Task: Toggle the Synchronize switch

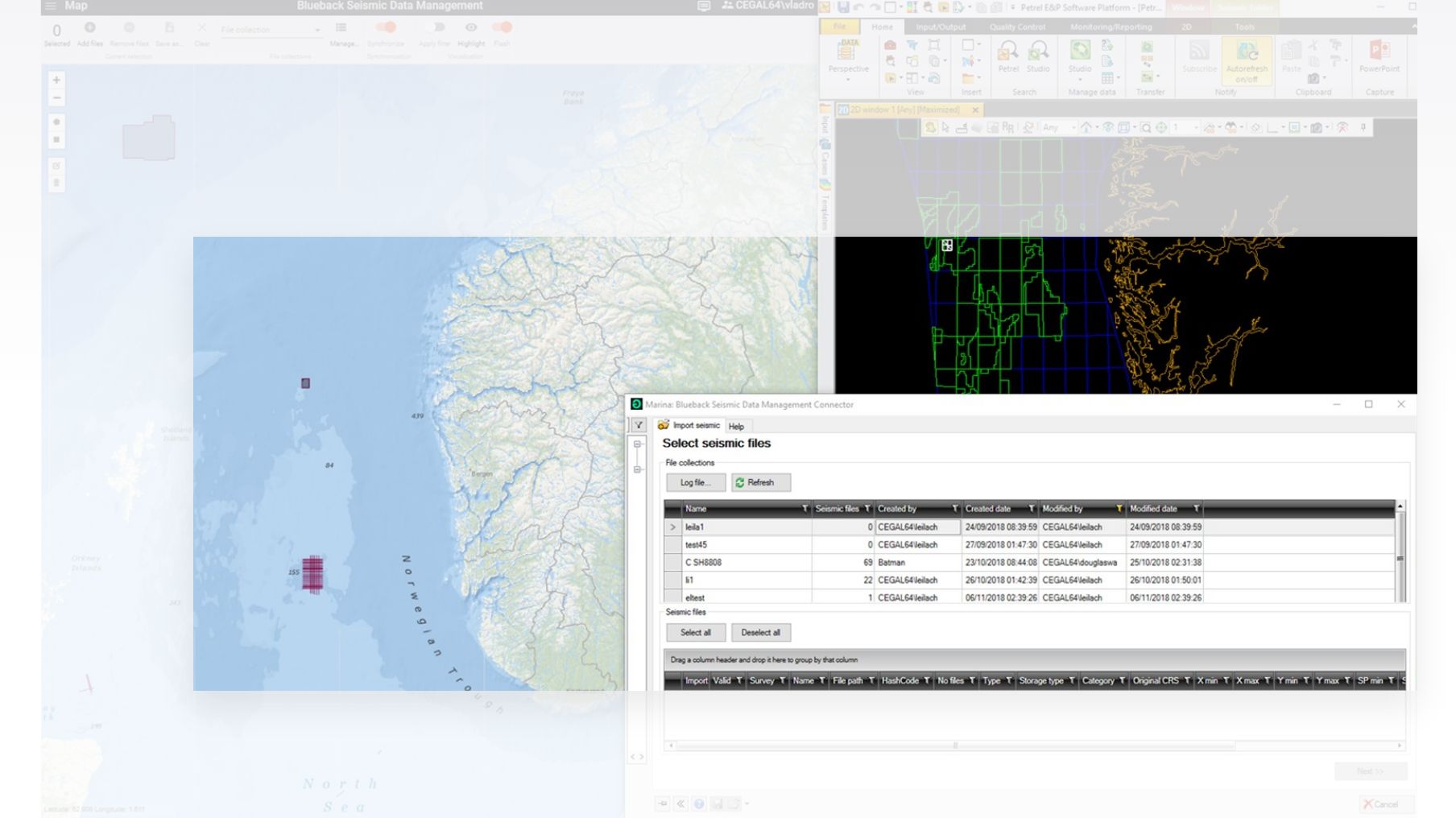Action: (x=386, y=27)
